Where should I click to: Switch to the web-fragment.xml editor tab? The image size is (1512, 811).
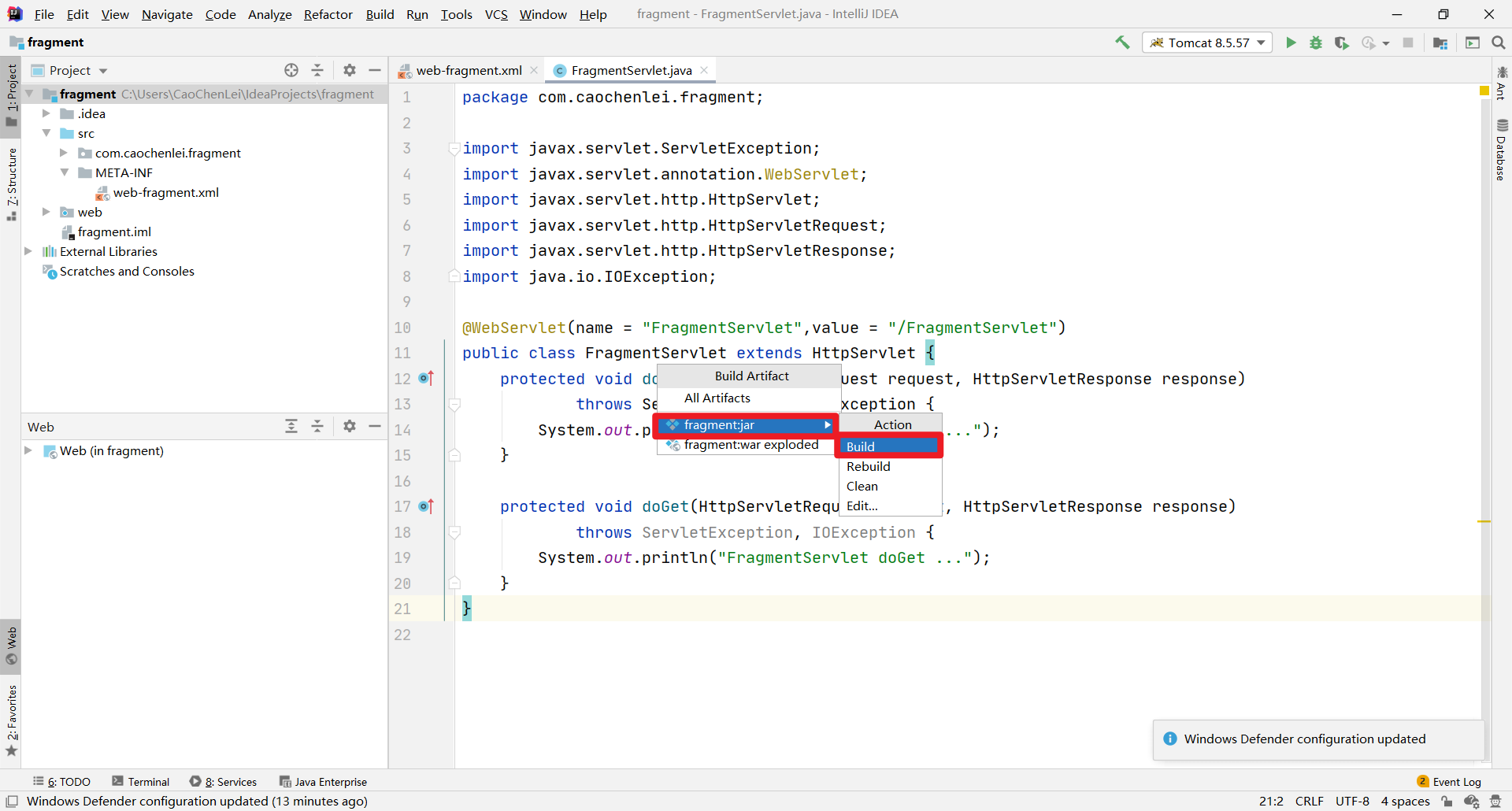coord(469,70)
